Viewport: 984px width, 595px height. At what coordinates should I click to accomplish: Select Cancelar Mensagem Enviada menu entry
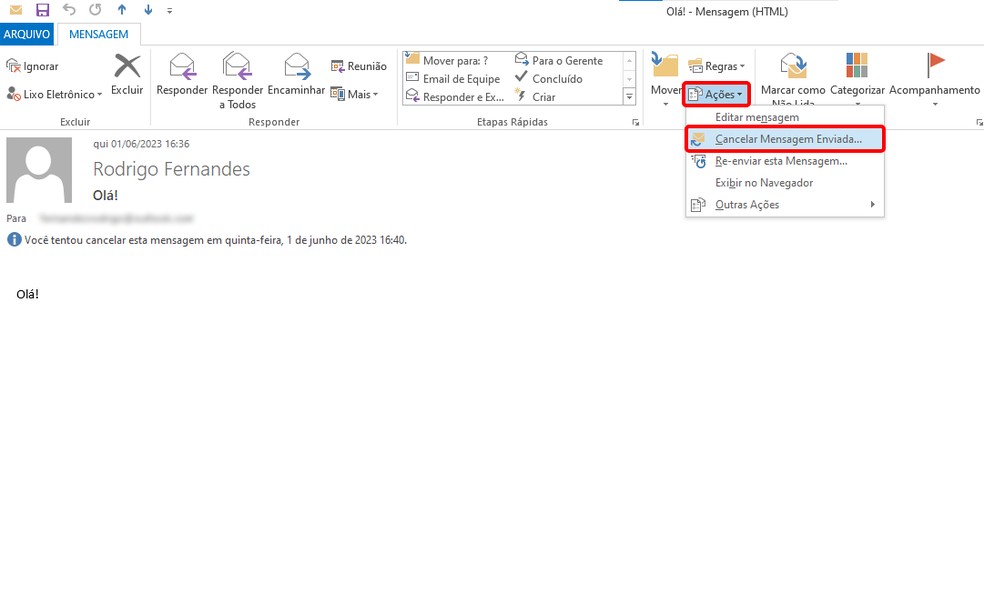pyautogui.click(x=784, y=139)
